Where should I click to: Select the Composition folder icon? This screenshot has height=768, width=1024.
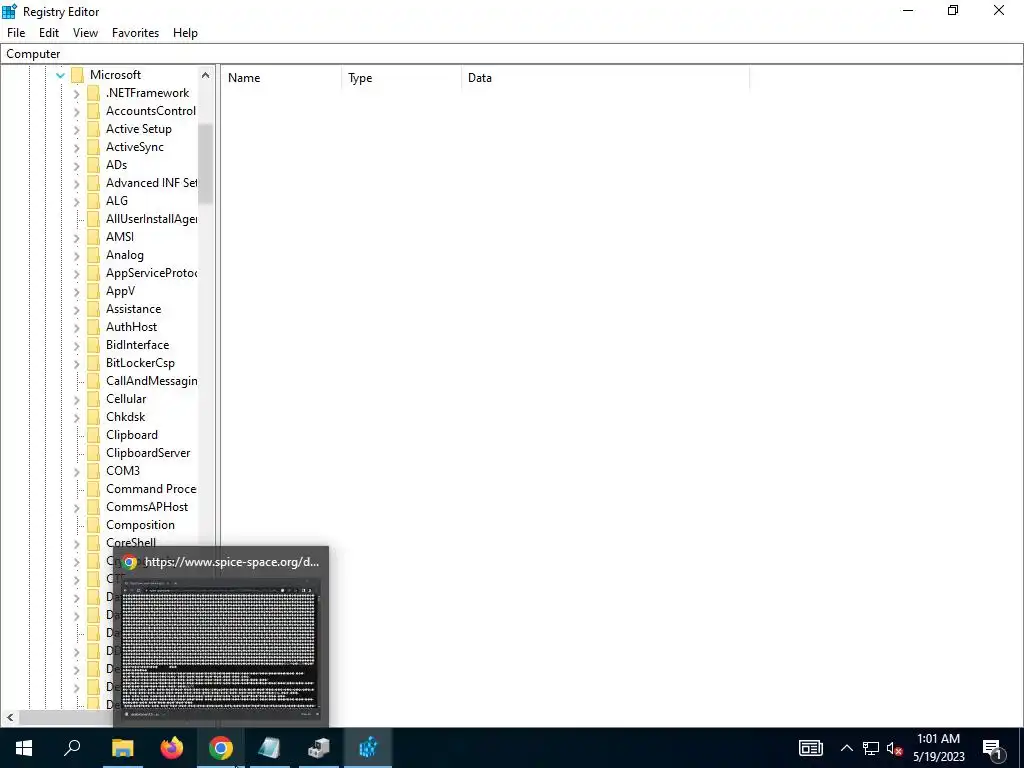(x=94, y=524)
